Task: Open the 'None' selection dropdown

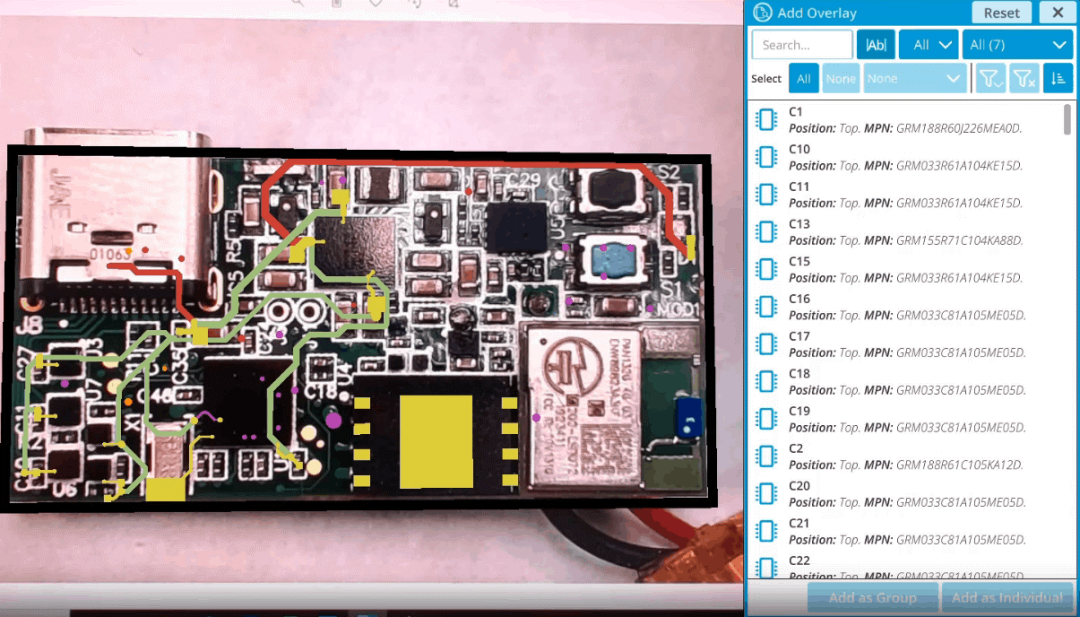Action: coord(914,79)
